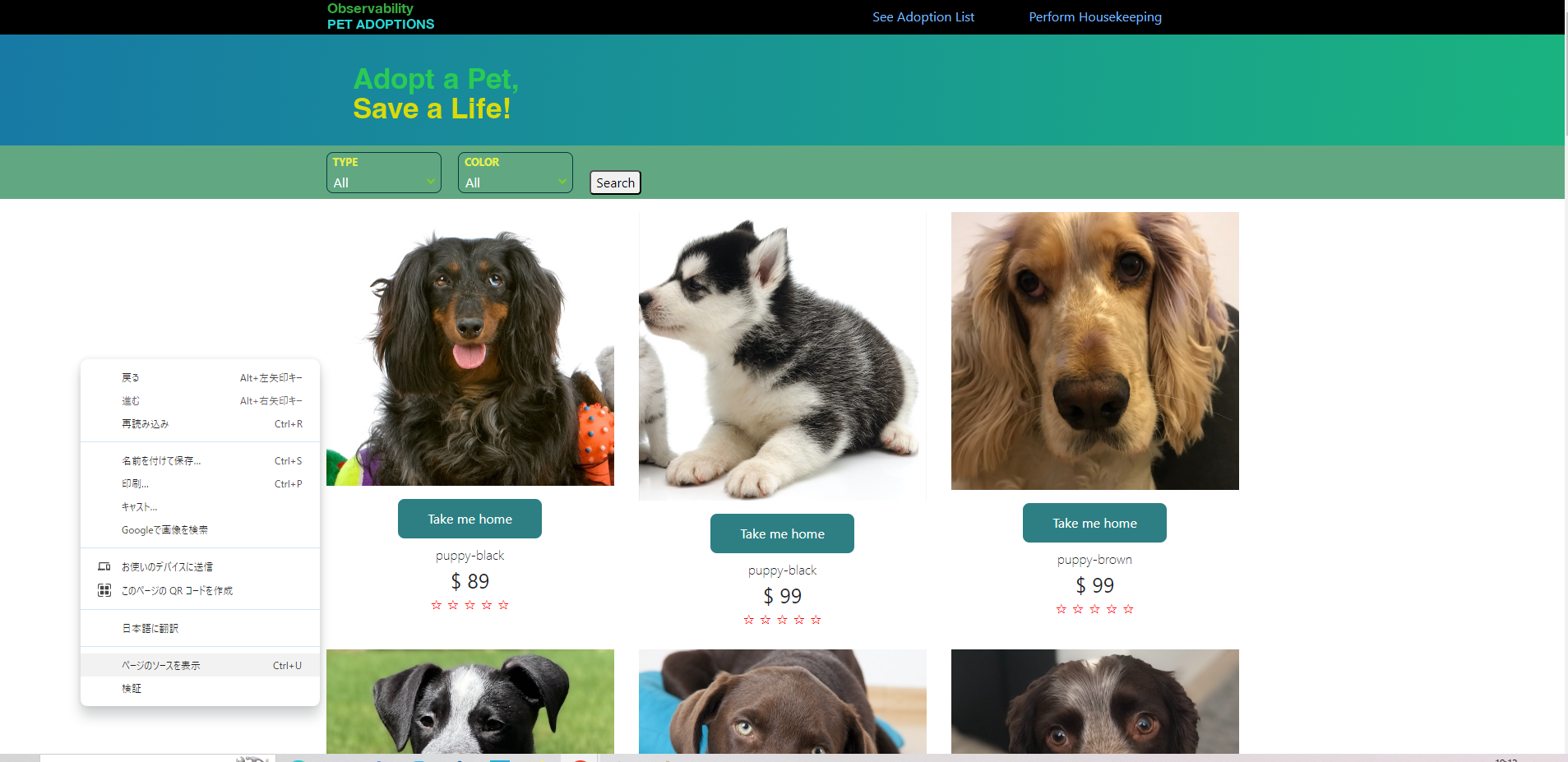Viewport: 1568px width, 762px height.
Task: Click the first rating star under $ 89
Action: click(437, 605)
